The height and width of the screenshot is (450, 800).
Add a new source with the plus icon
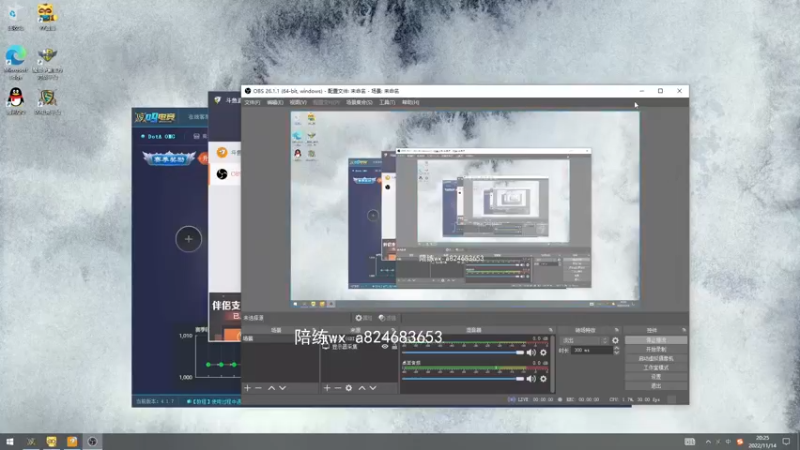pyautogui.click(x=327, y=388)
